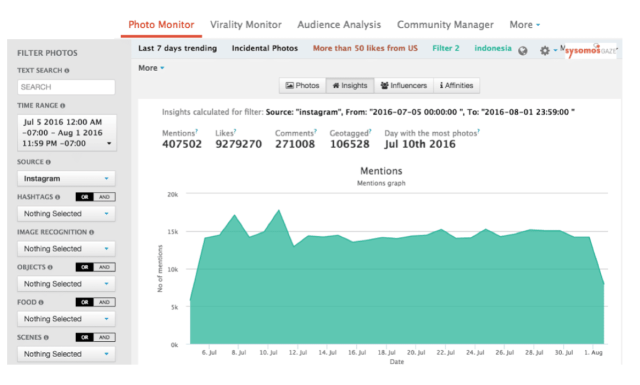This screenshot has width=640, height=385.
Task: Select Last 7 days trending filter
Action: point(178,48)
